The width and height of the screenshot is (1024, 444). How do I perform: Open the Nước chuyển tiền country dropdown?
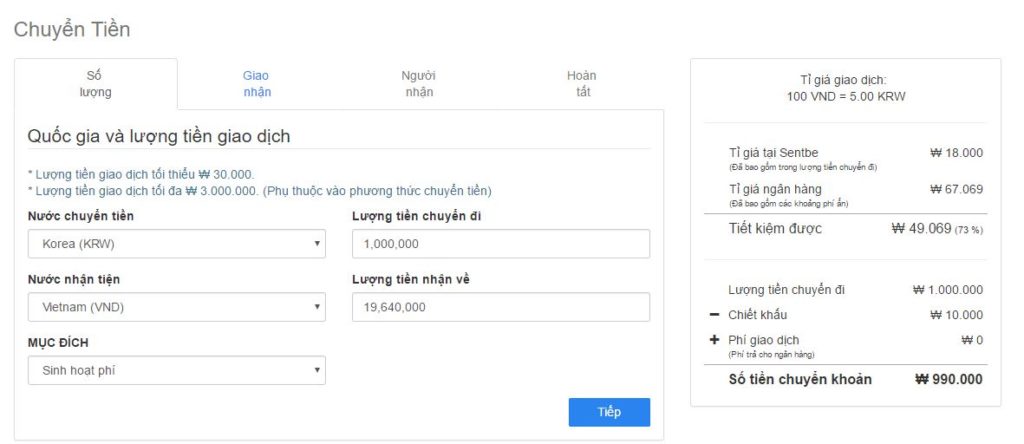click(x=177, y=243)
